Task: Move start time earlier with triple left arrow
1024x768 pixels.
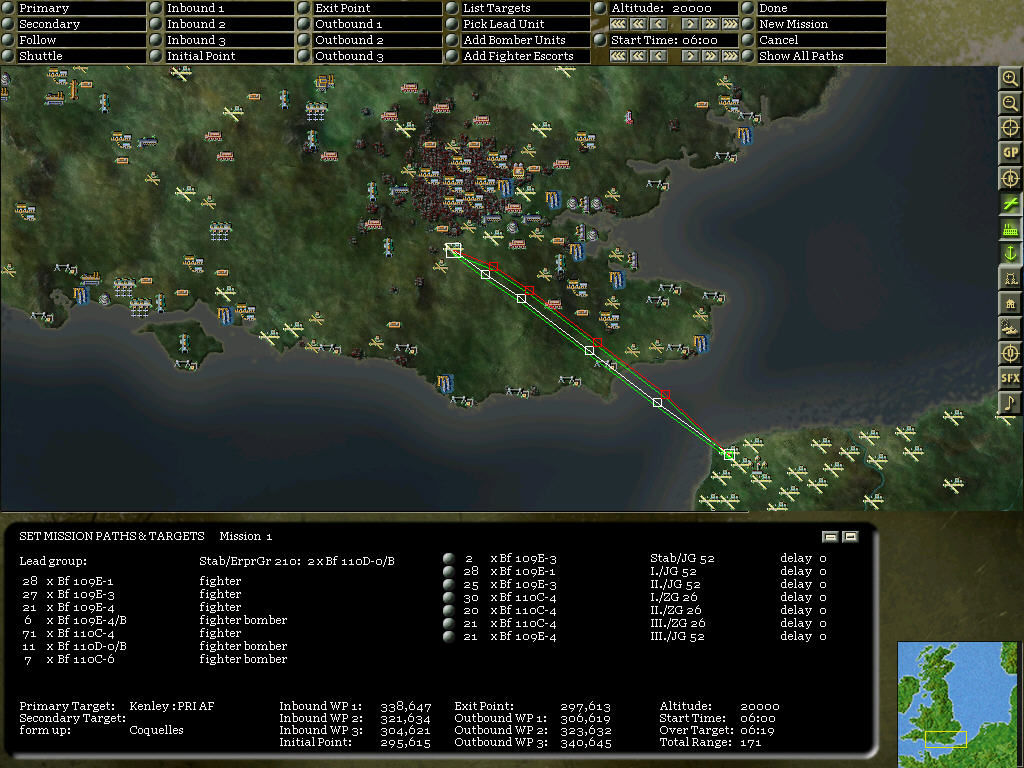Action: (618, 56)
